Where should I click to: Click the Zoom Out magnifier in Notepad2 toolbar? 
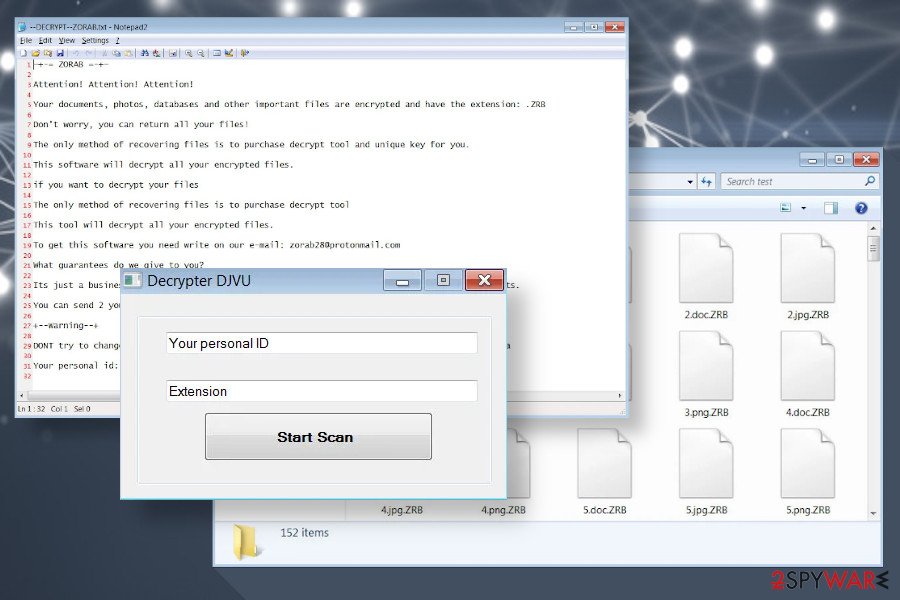(x=201, y=53)
